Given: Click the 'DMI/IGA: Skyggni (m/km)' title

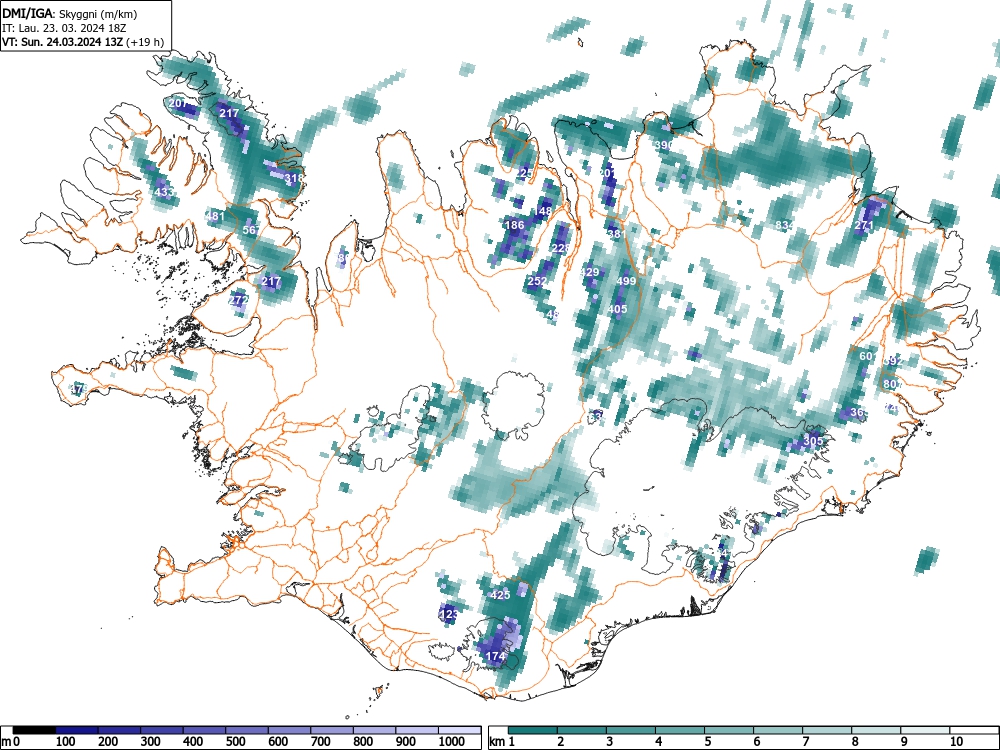Looking at the screenshot, I should (x=70, y=13).
